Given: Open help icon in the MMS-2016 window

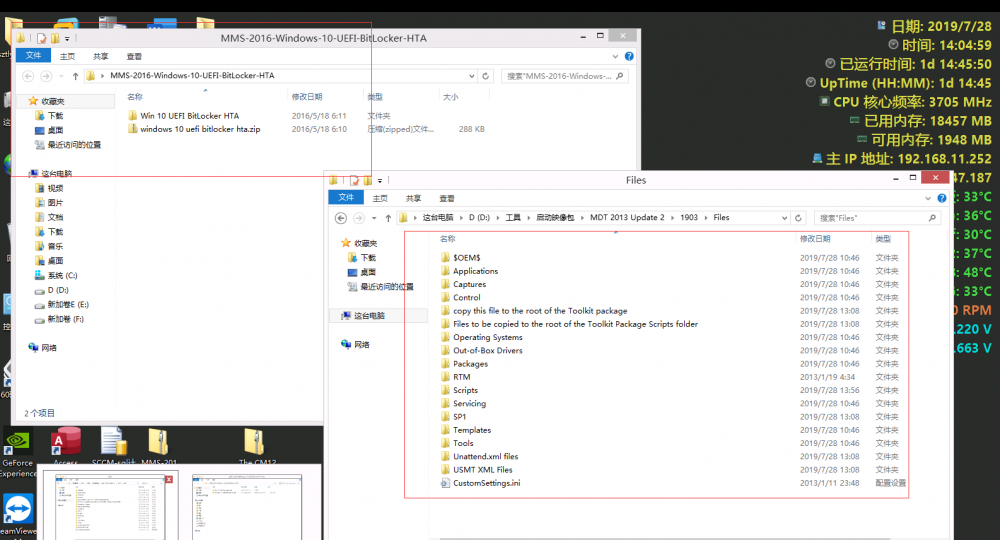Looking at the screenshot, I should pos(629,56).
